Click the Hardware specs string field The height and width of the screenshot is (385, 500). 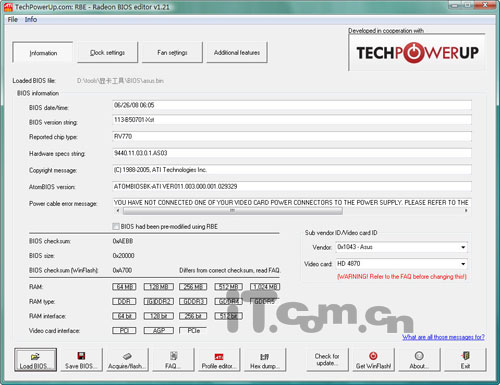coord(292,153)
